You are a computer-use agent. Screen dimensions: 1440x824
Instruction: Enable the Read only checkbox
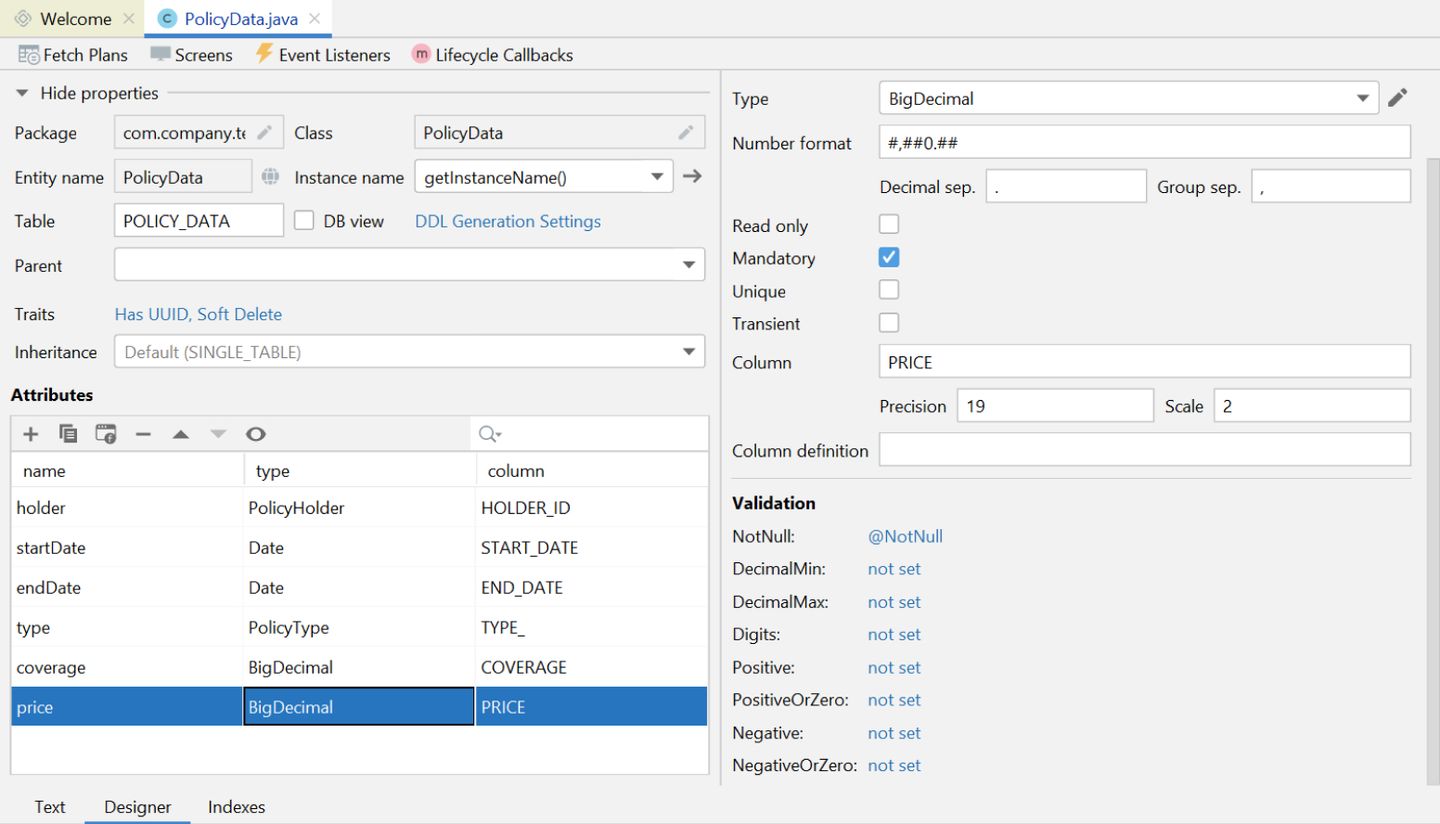(888, 225)
